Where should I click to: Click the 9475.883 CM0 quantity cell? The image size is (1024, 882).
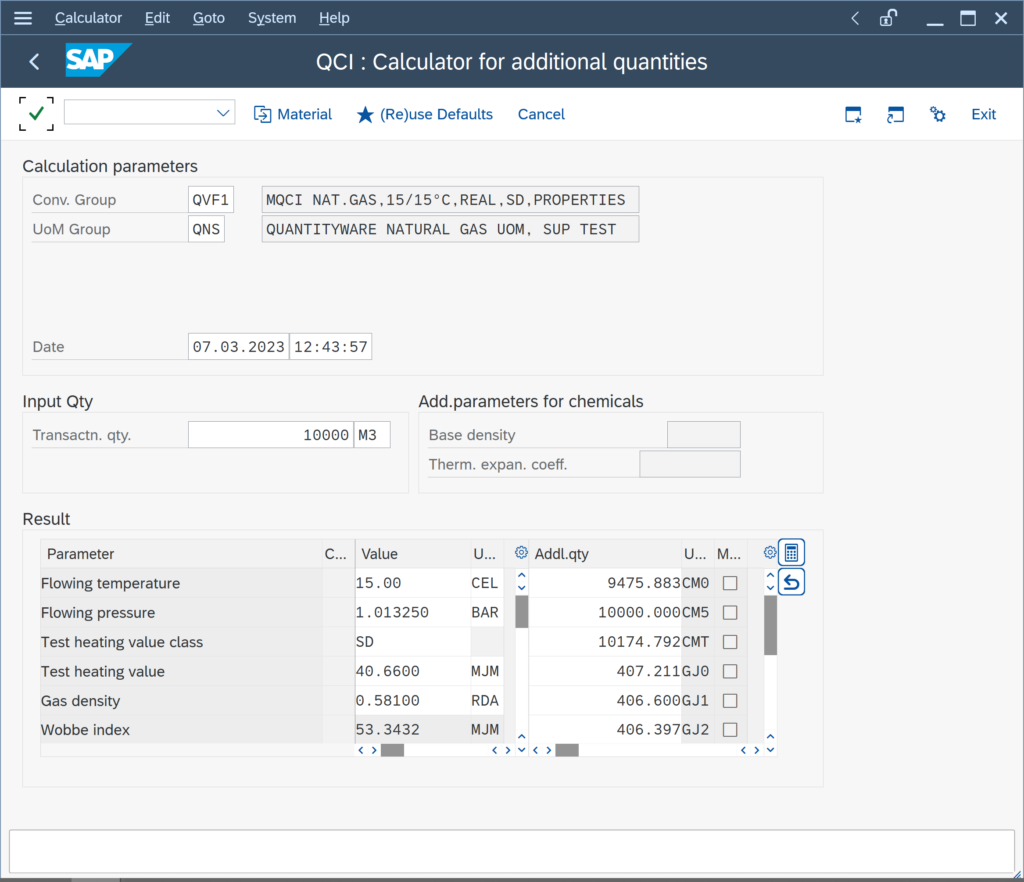click(606, 583)
